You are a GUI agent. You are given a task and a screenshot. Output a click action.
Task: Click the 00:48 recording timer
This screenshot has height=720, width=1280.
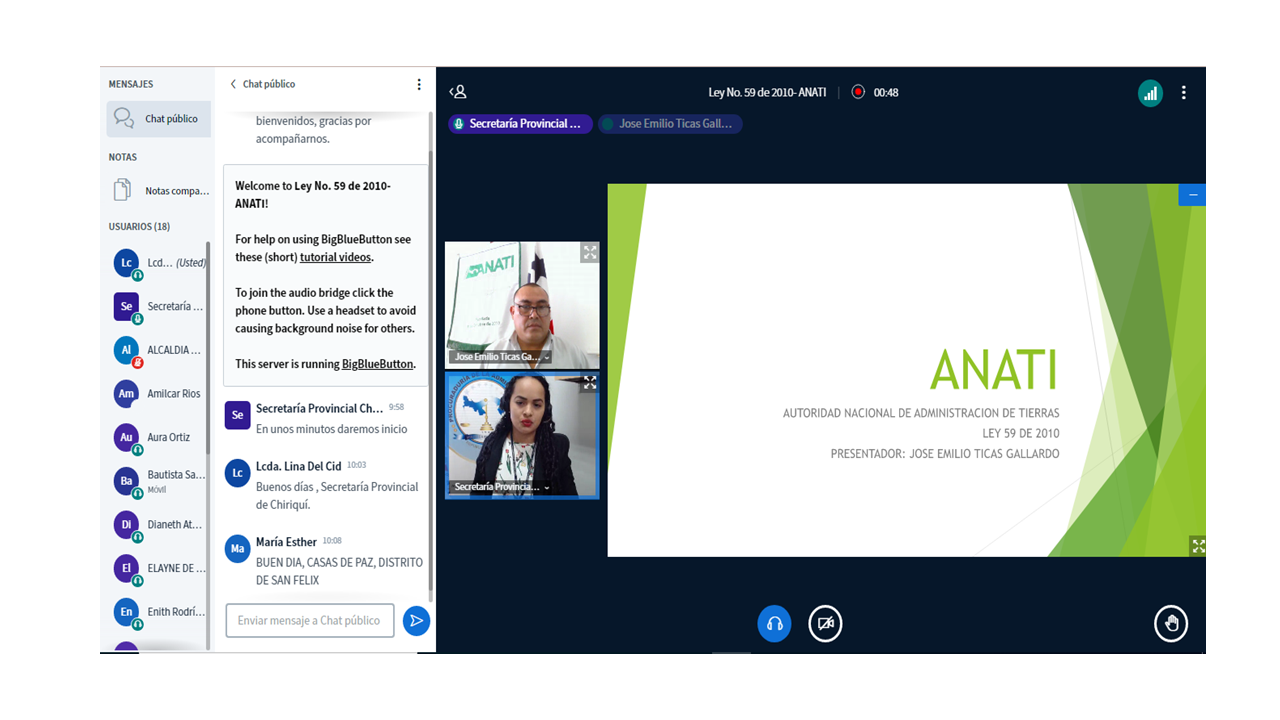pos(885,92)
